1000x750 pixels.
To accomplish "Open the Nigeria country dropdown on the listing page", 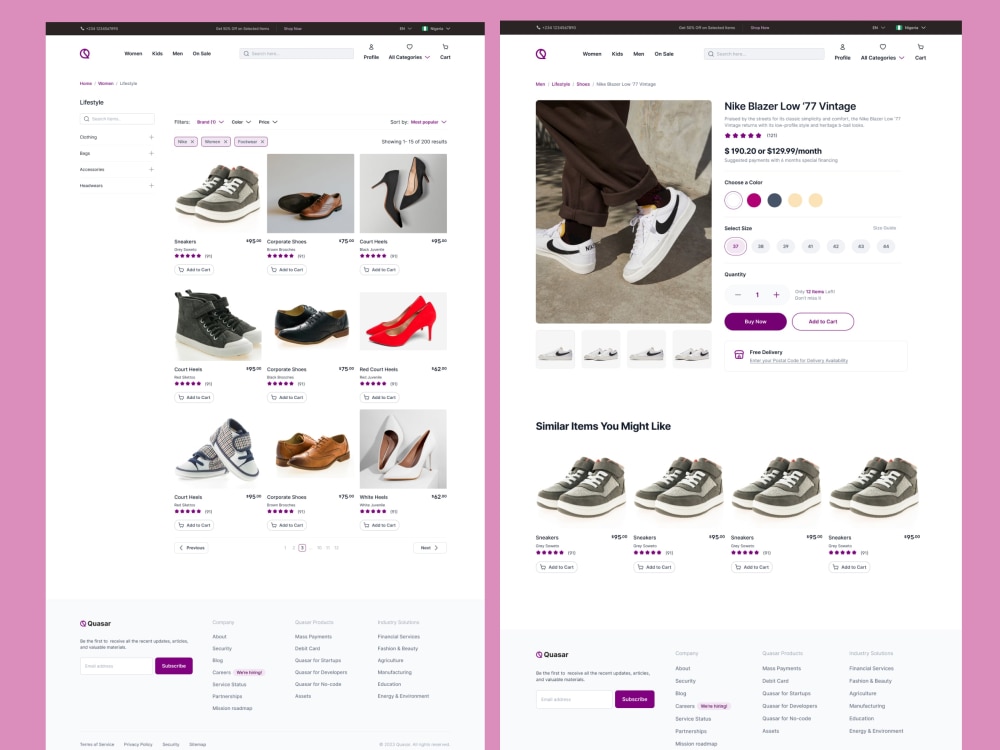I will tap(436, 29).
